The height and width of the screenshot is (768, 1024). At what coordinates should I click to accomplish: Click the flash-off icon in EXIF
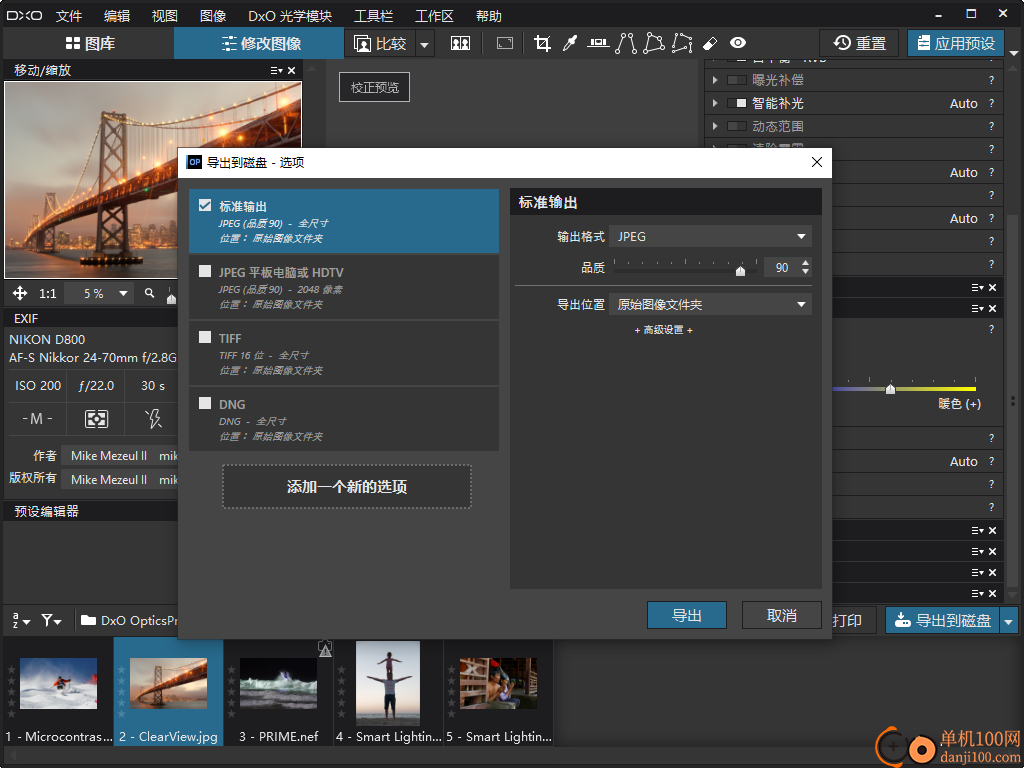(x=153, y=419)
